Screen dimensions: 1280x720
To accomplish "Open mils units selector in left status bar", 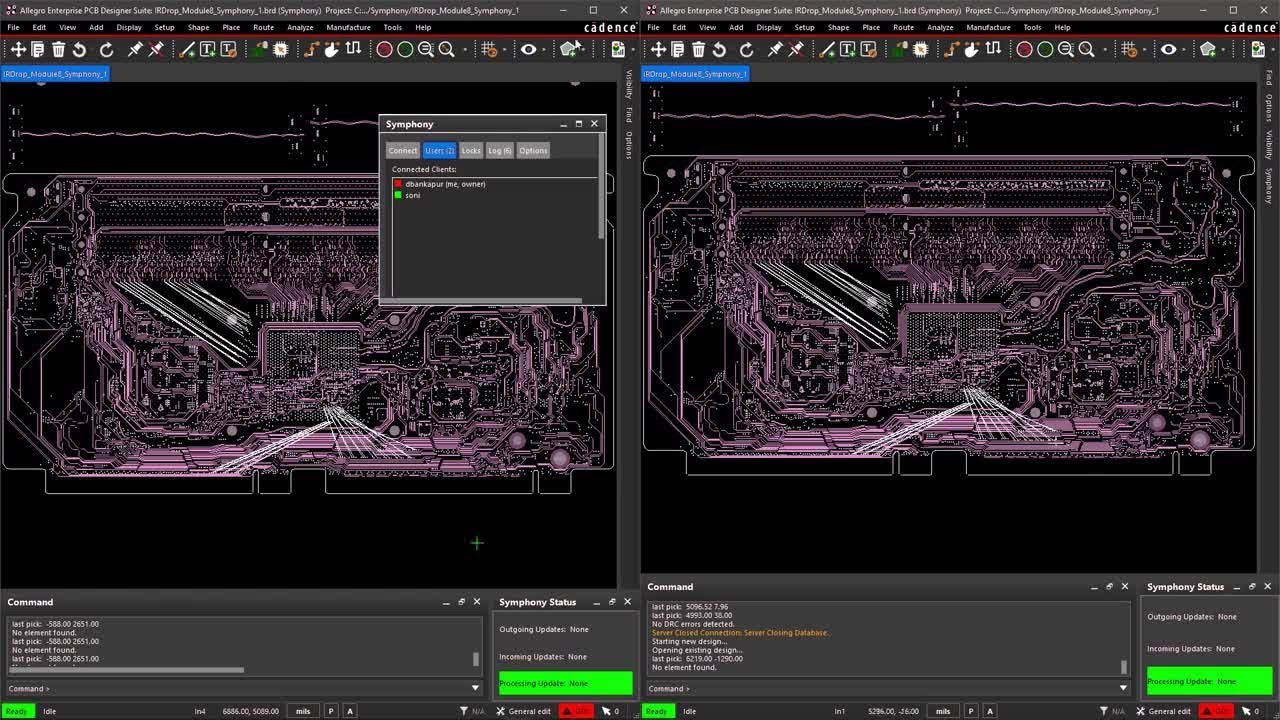I will pyautogui.click(x=302, y=711).
